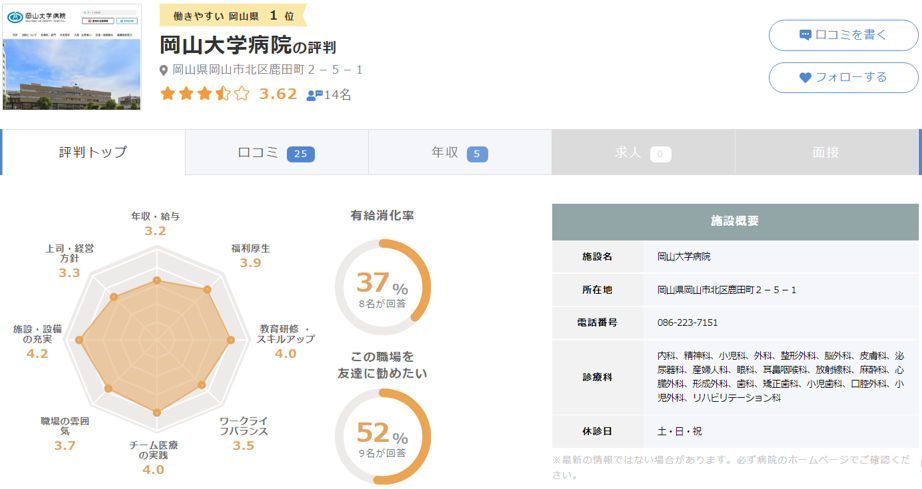Click the 口コミ count badge 25

point(300,154)
